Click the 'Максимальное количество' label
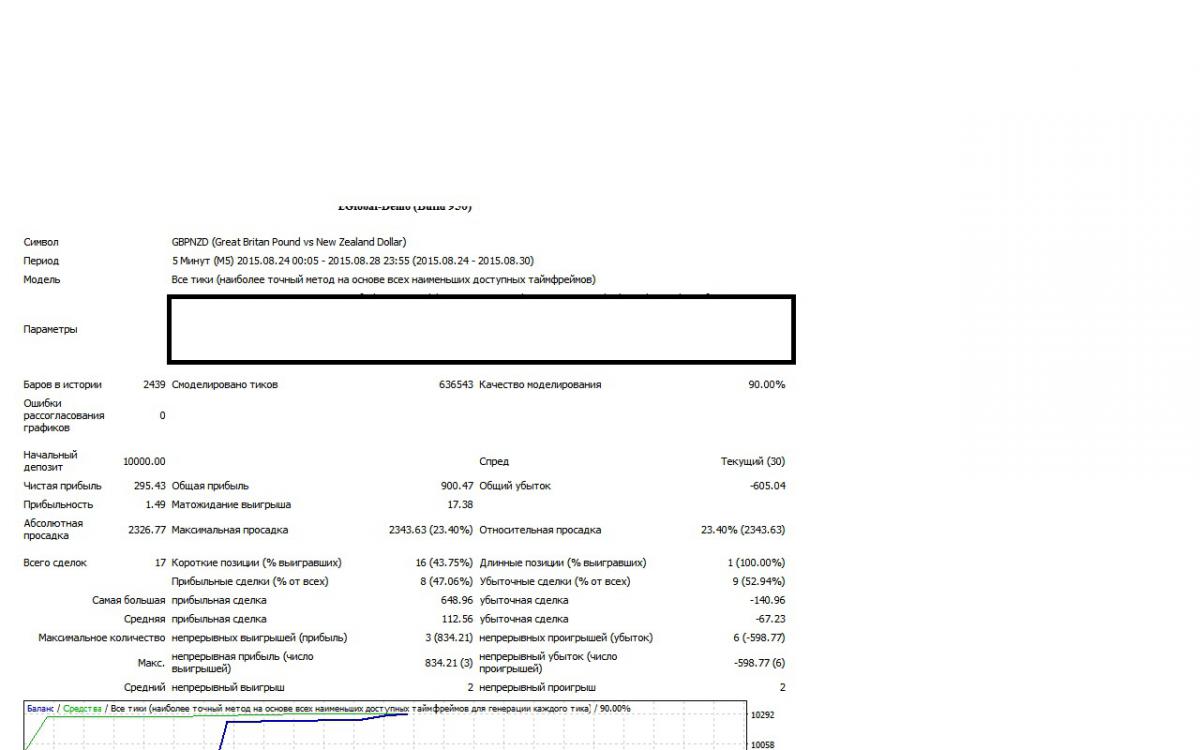Image resolution: width=1200 pixels, height=750 pixels. [x=101, y=638]
